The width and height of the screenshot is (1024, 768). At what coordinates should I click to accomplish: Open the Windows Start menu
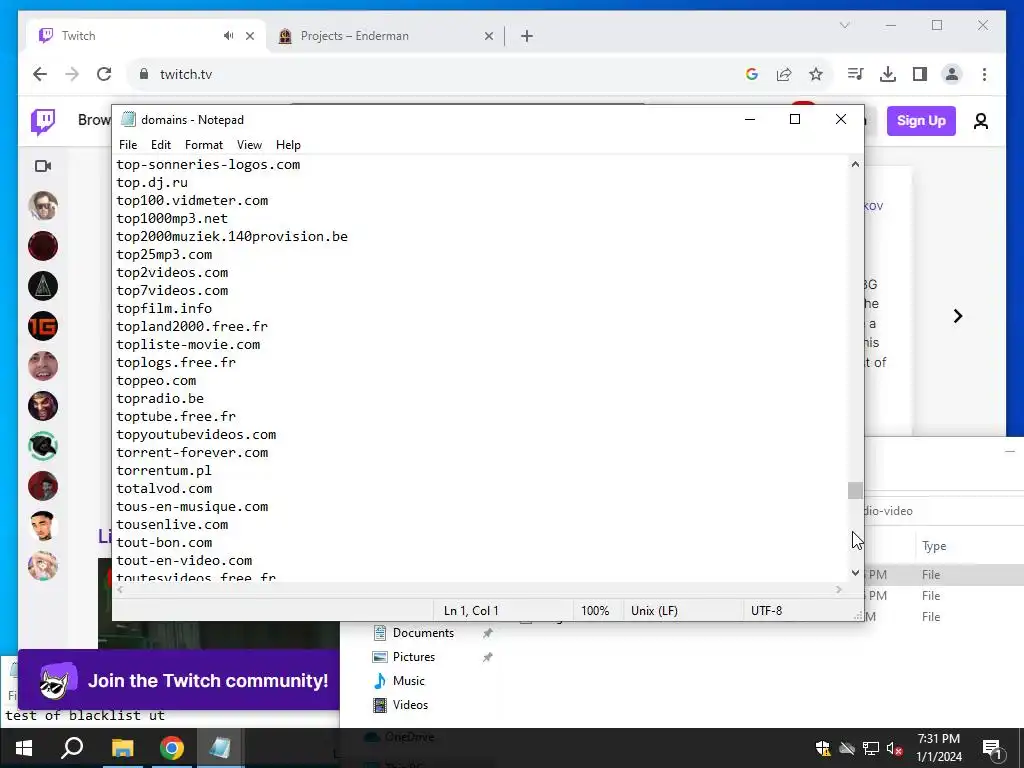point(24,748)
